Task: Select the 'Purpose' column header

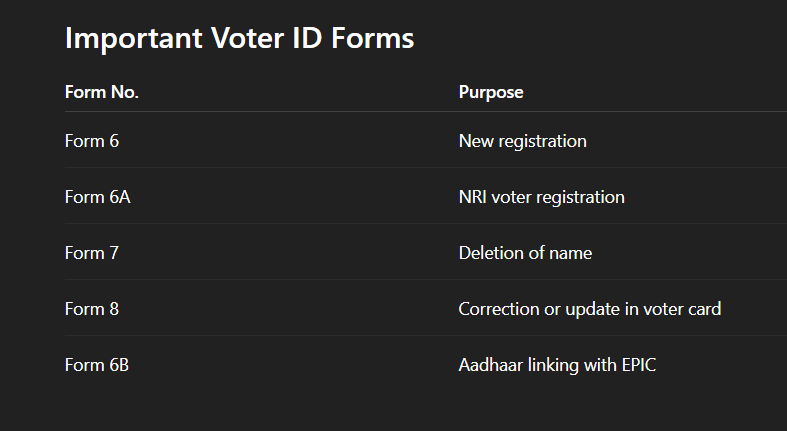Action: point(491,93)
